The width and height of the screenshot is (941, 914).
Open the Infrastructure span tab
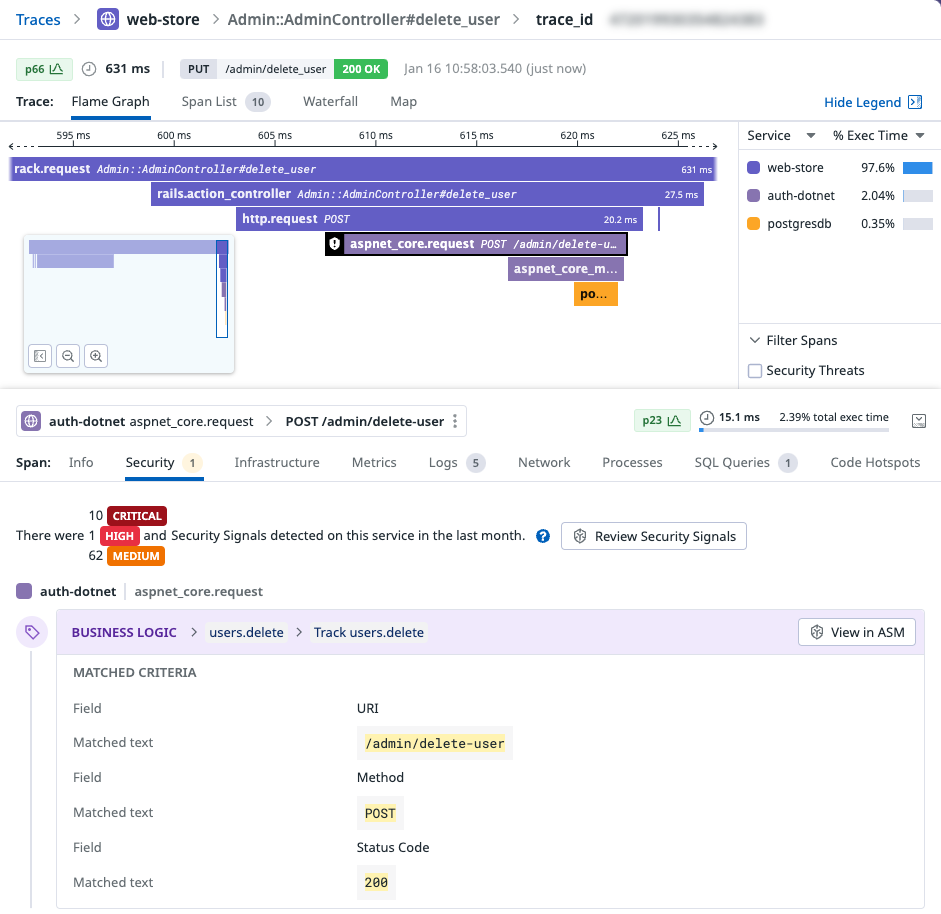click(x=277, y=463)
